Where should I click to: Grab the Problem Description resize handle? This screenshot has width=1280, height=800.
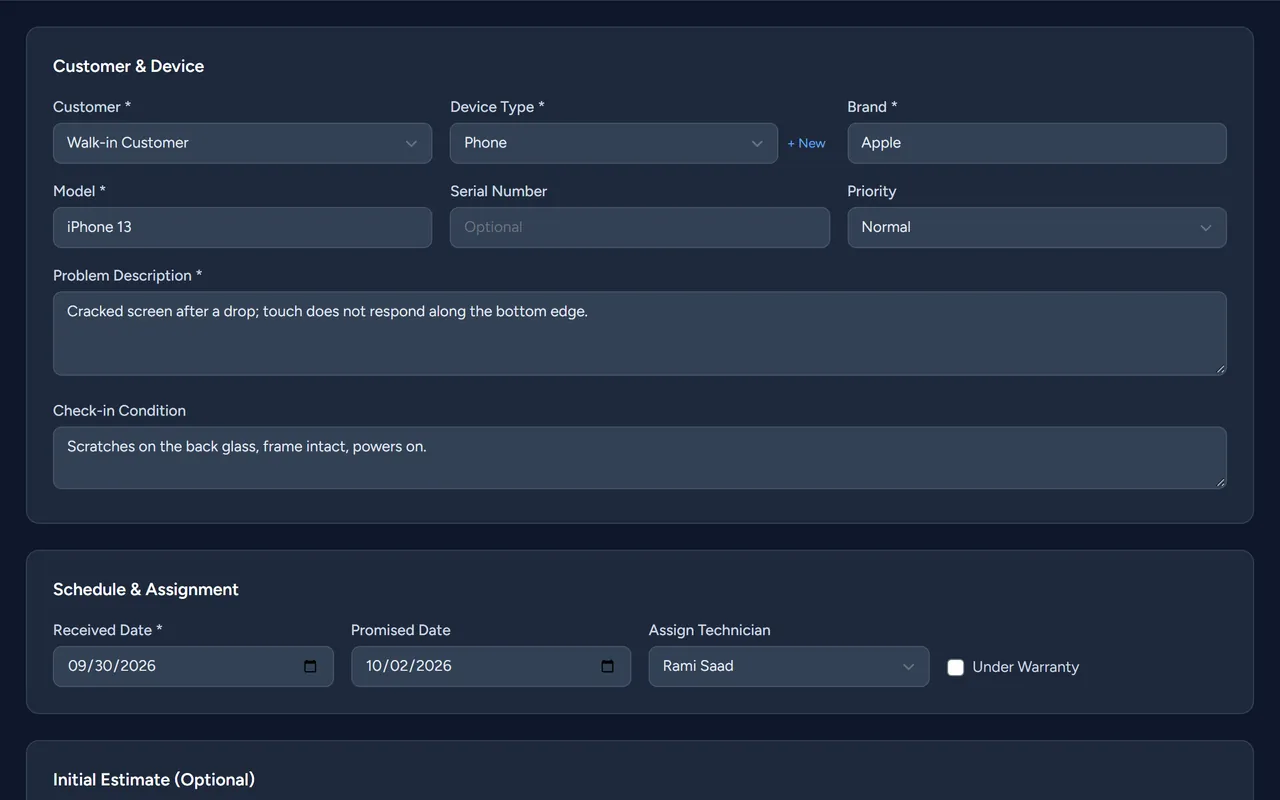pyautogui.click(x=1220, y=369)
